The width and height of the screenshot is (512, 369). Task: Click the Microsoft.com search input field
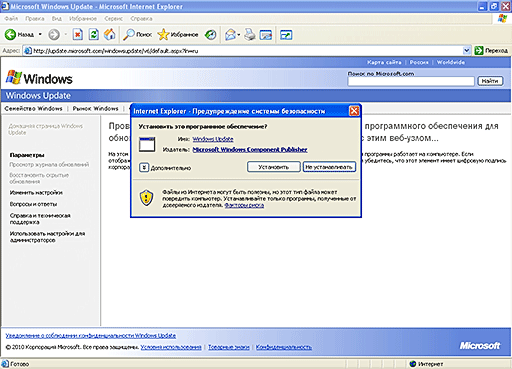[x=411, y=81]
